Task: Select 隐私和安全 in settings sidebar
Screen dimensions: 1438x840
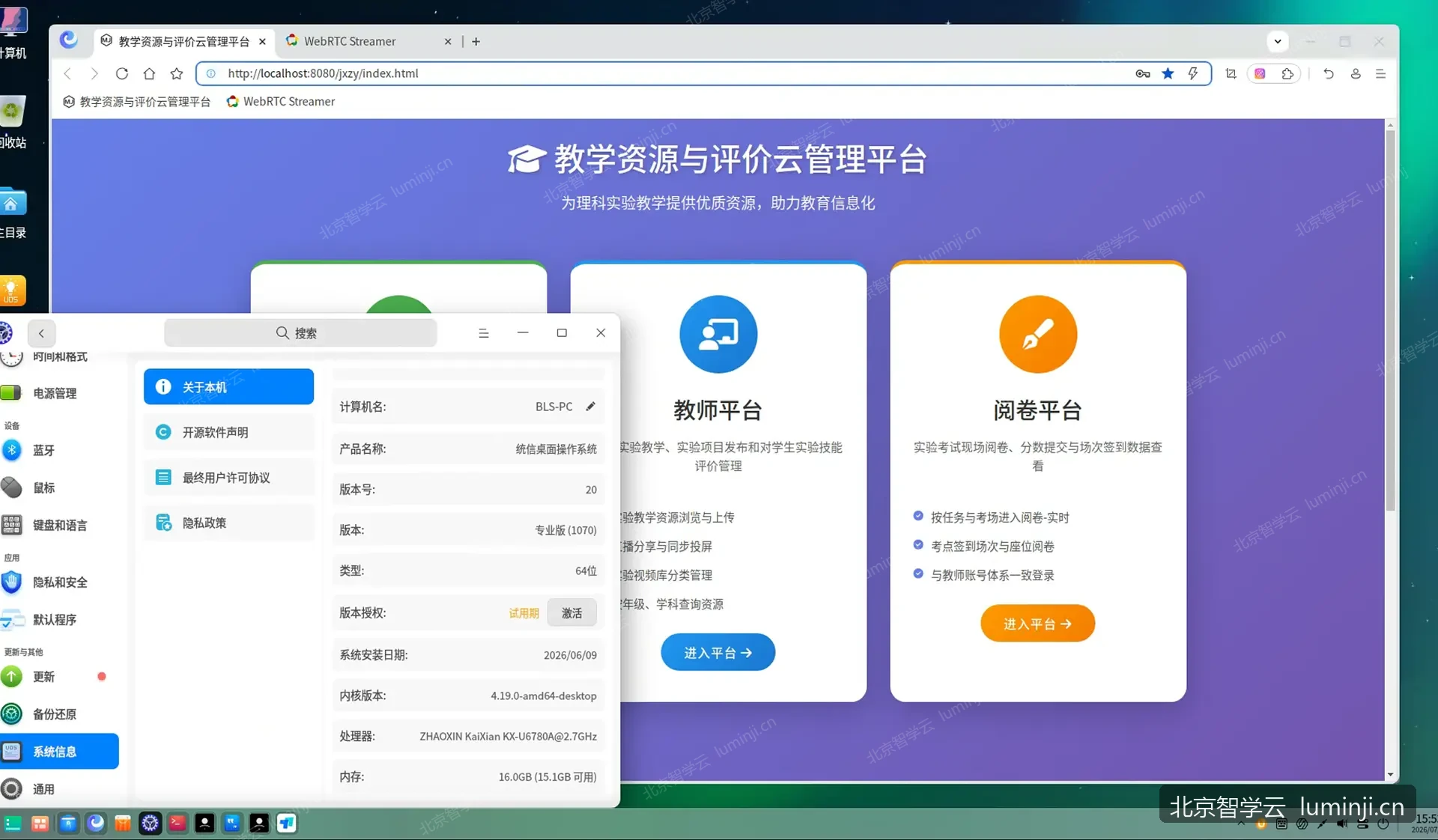Action: pos(59,582)
